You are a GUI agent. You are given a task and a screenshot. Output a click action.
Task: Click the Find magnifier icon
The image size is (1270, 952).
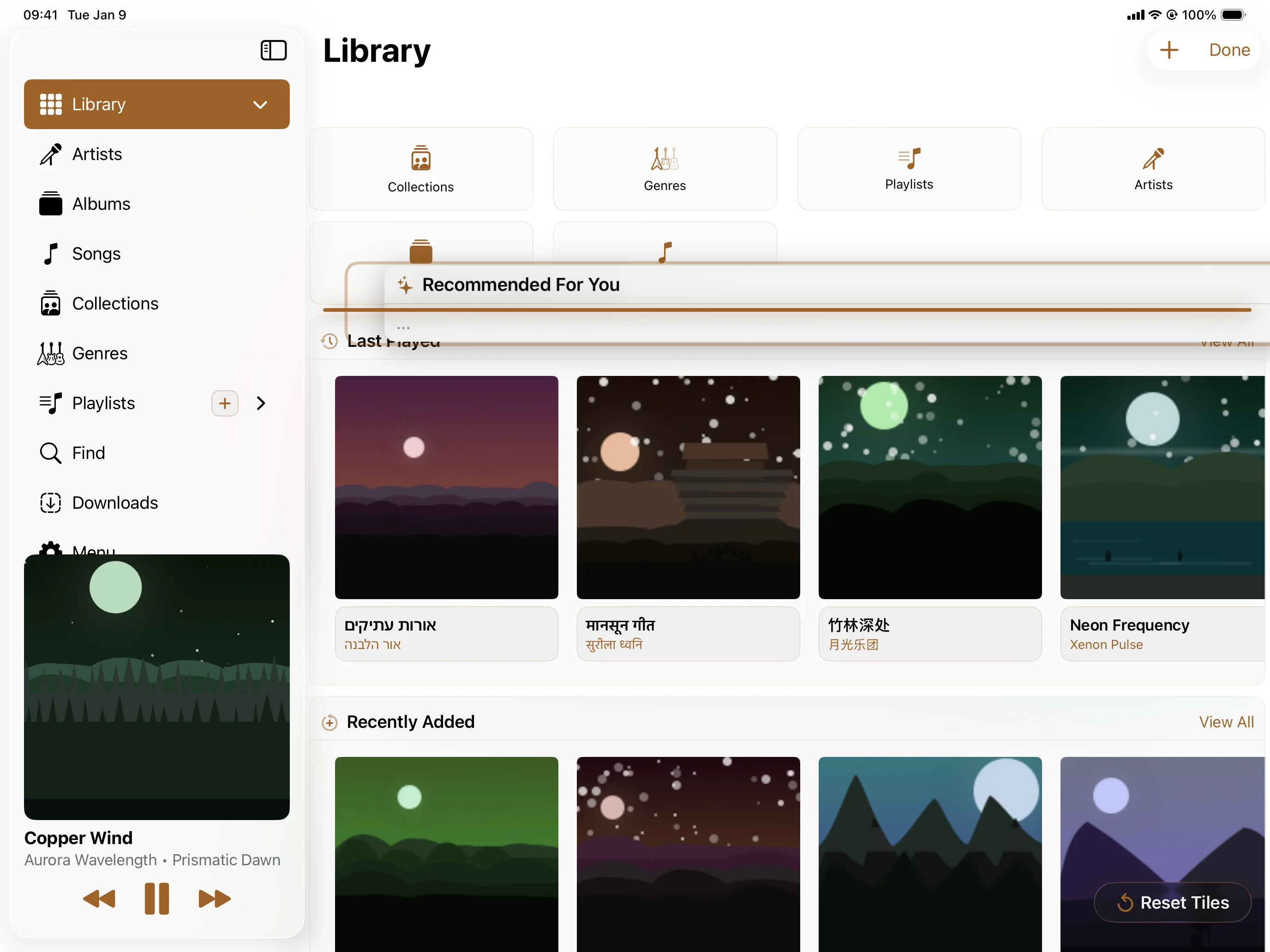(x=50, y=453)
